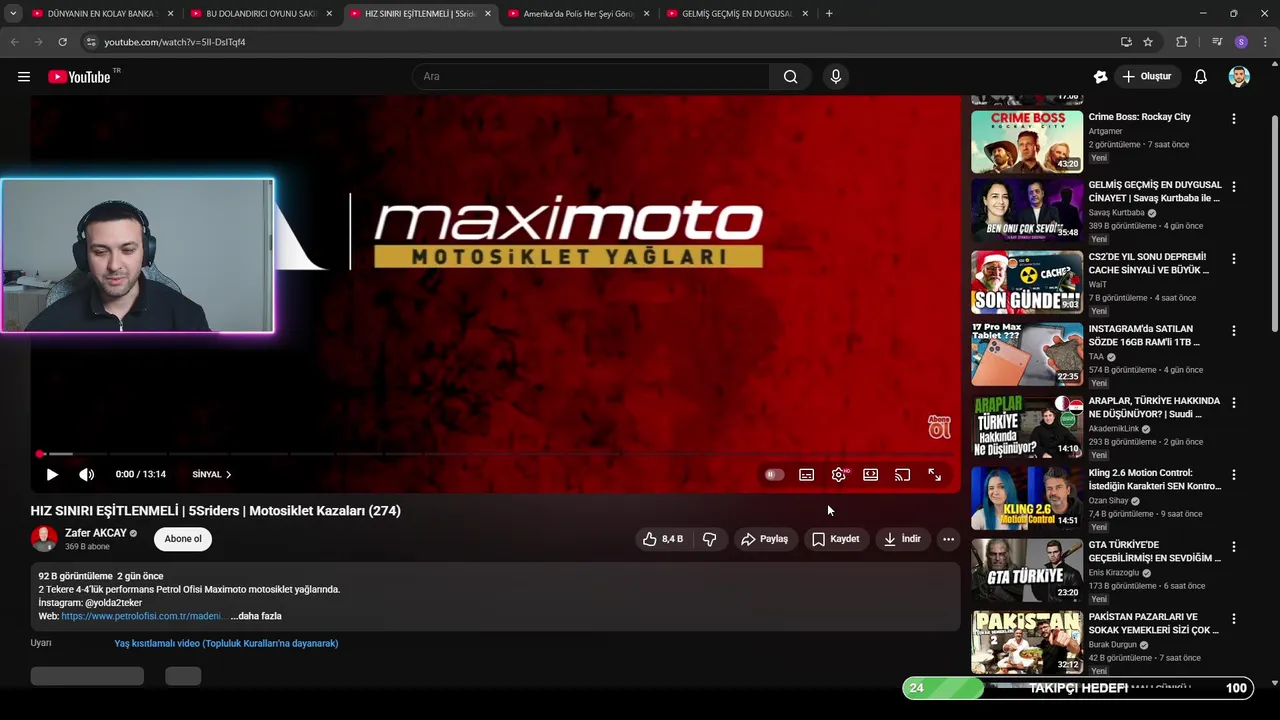Viewport: 1280px width, 720px height.
Task: Mute the video volume speaker icon
Action: (87, 475)
